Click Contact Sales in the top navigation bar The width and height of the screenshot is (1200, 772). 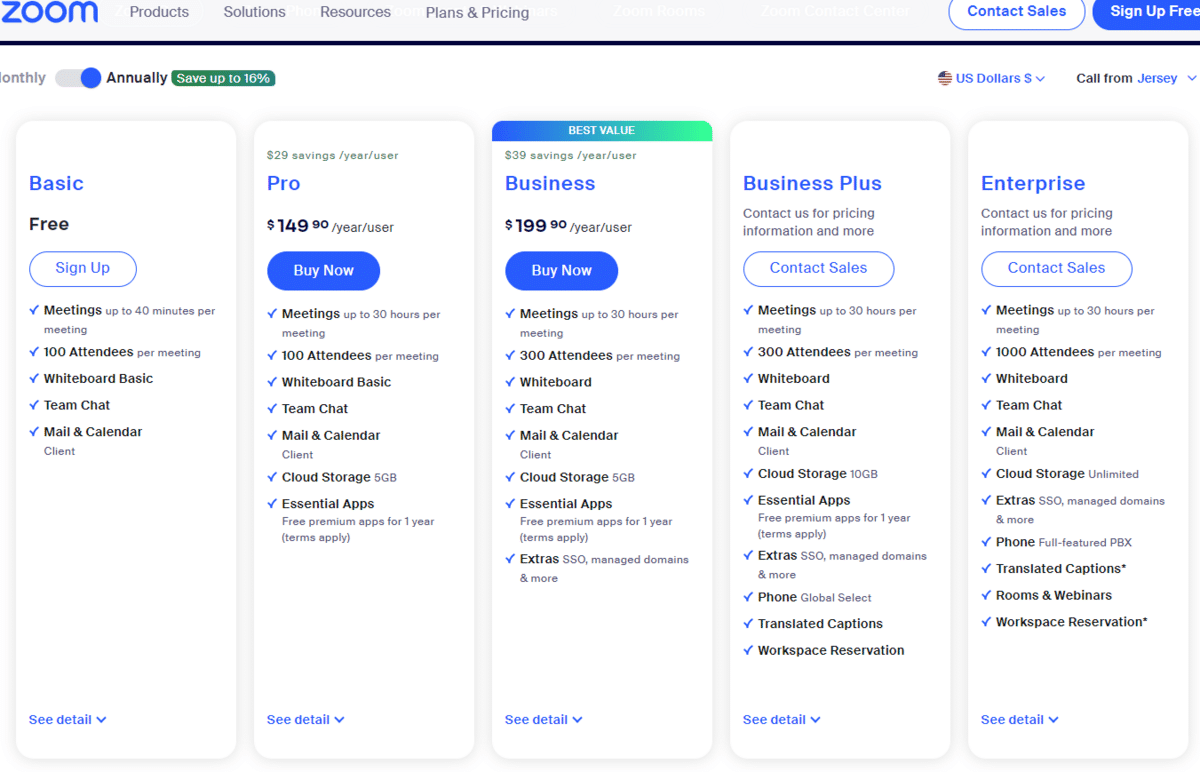click(x=1017, y=12)
